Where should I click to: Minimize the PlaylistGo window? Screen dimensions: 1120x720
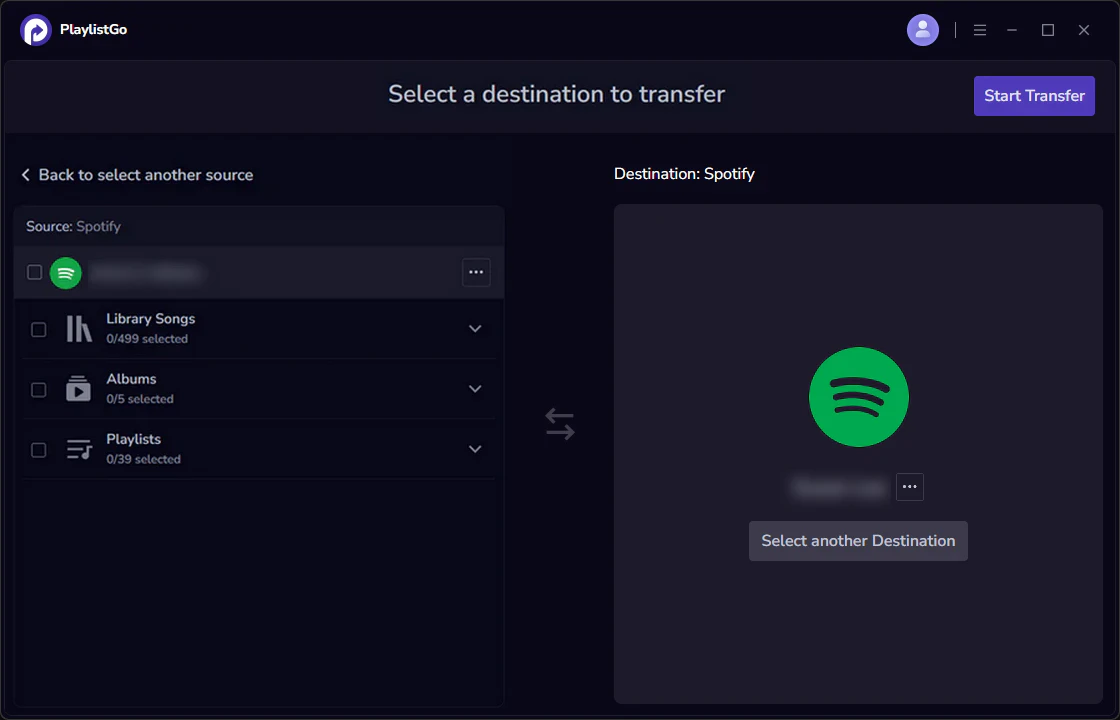1011,30
